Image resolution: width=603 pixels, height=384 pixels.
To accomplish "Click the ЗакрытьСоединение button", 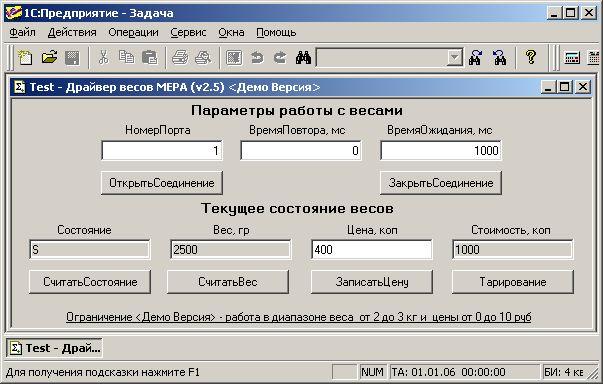I will click(x=441, y=183).
